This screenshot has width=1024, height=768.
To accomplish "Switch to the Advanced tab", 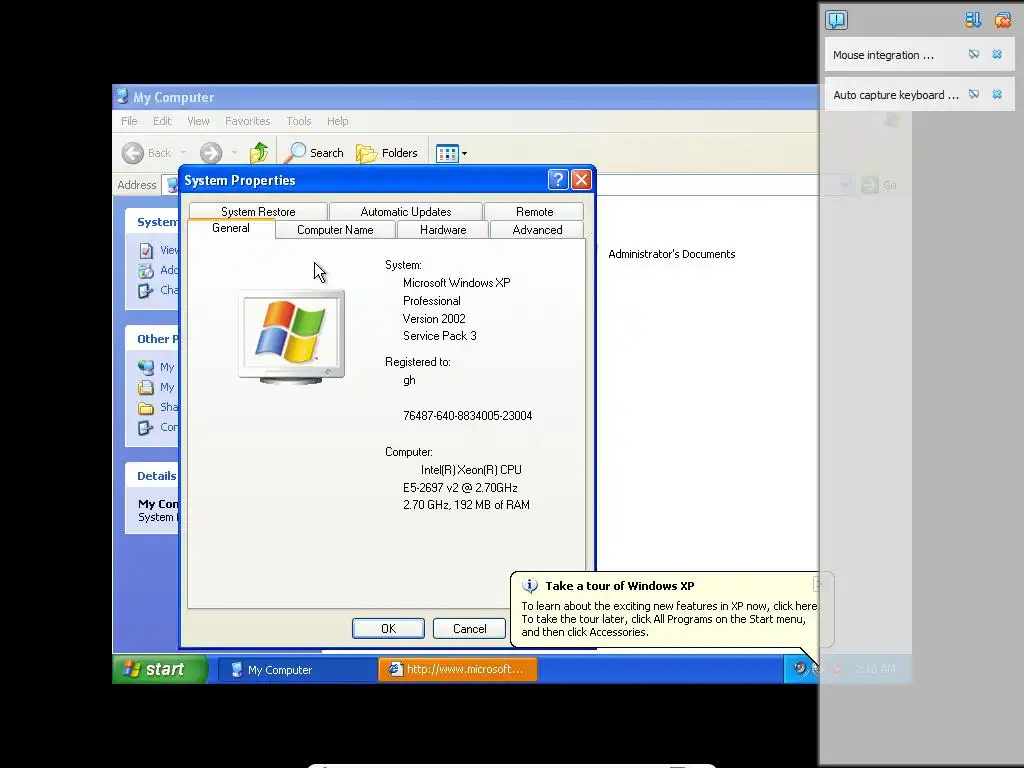I will point(537,230).
